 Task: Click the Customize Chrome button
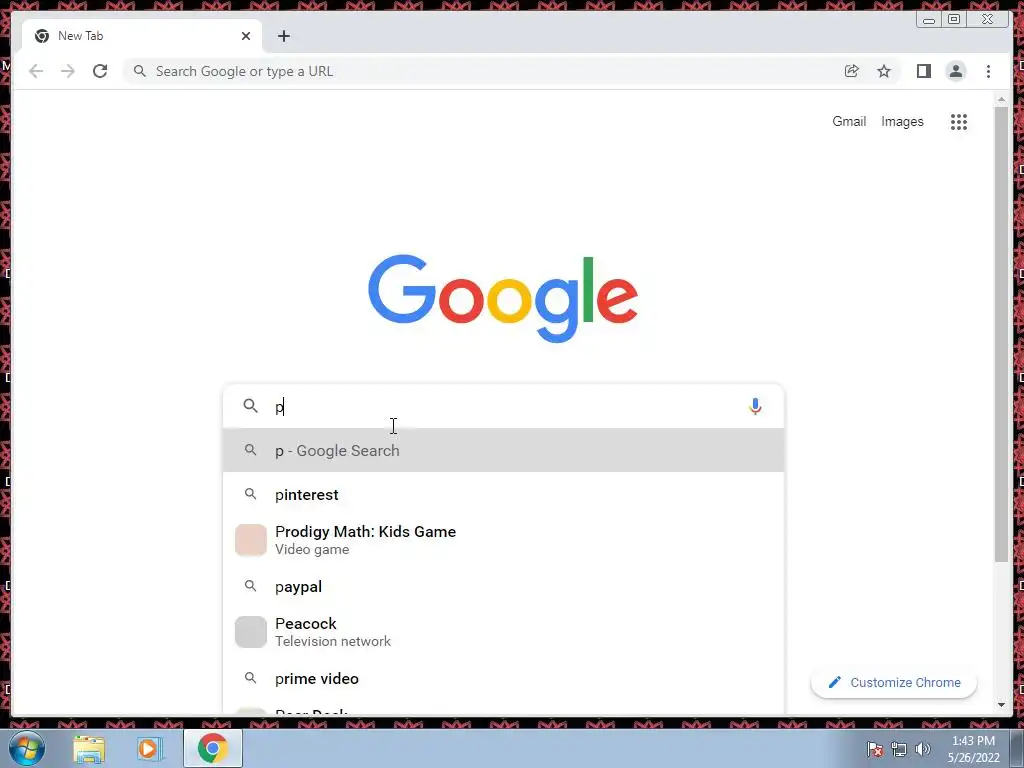(893, 682)
